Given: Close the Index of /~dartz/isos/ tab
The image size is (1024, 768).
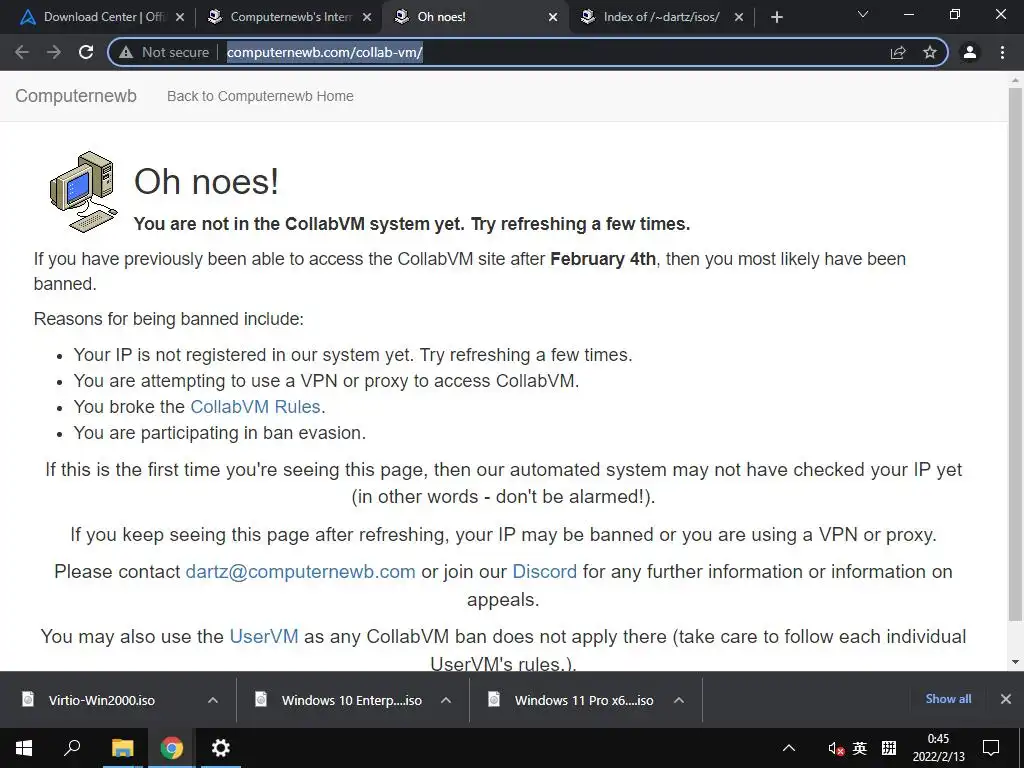Looking at the screenshot, I should (x=739, y=18).
